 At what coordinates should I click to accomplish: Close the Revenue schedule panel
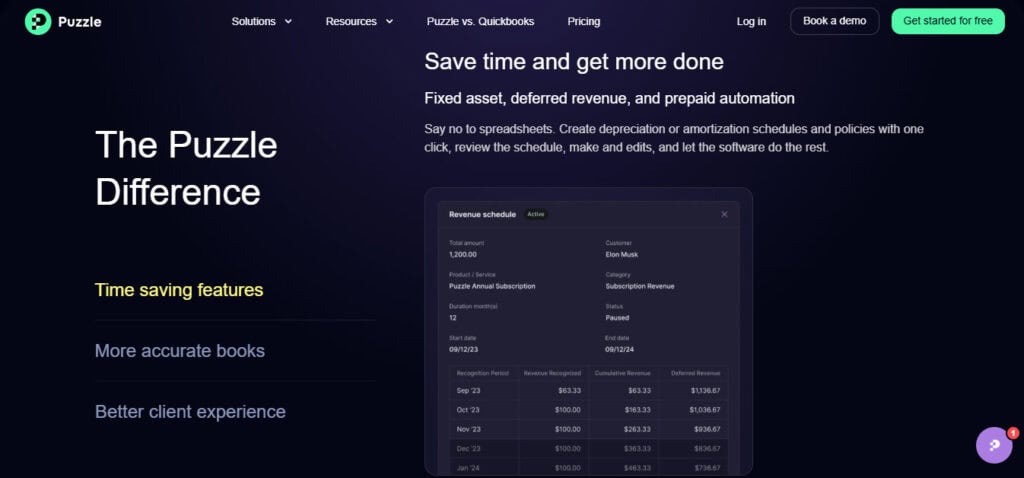click(x=724, y=214)
